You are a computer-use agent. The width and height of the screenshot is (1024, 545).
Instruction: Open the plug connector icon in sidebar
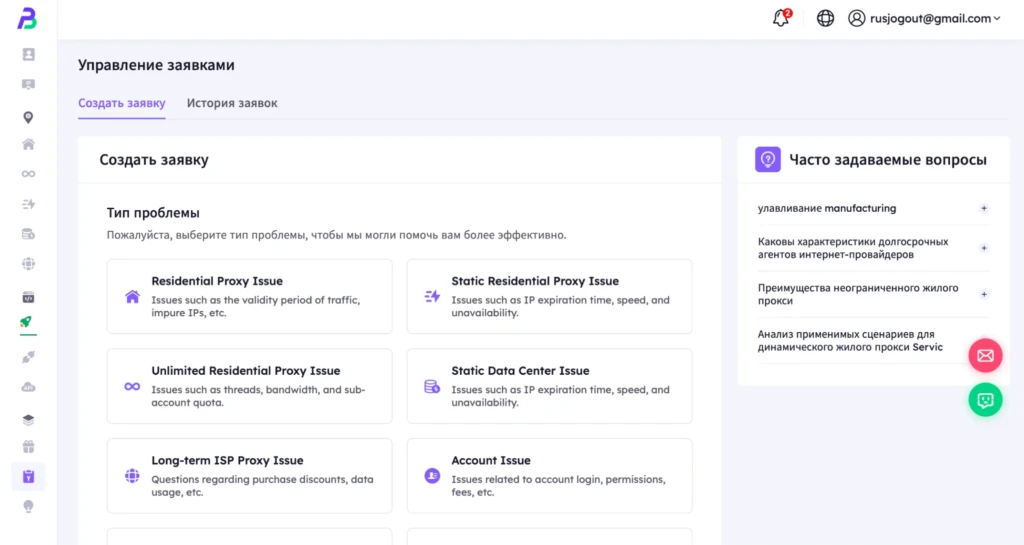click(x=28, y=357)
